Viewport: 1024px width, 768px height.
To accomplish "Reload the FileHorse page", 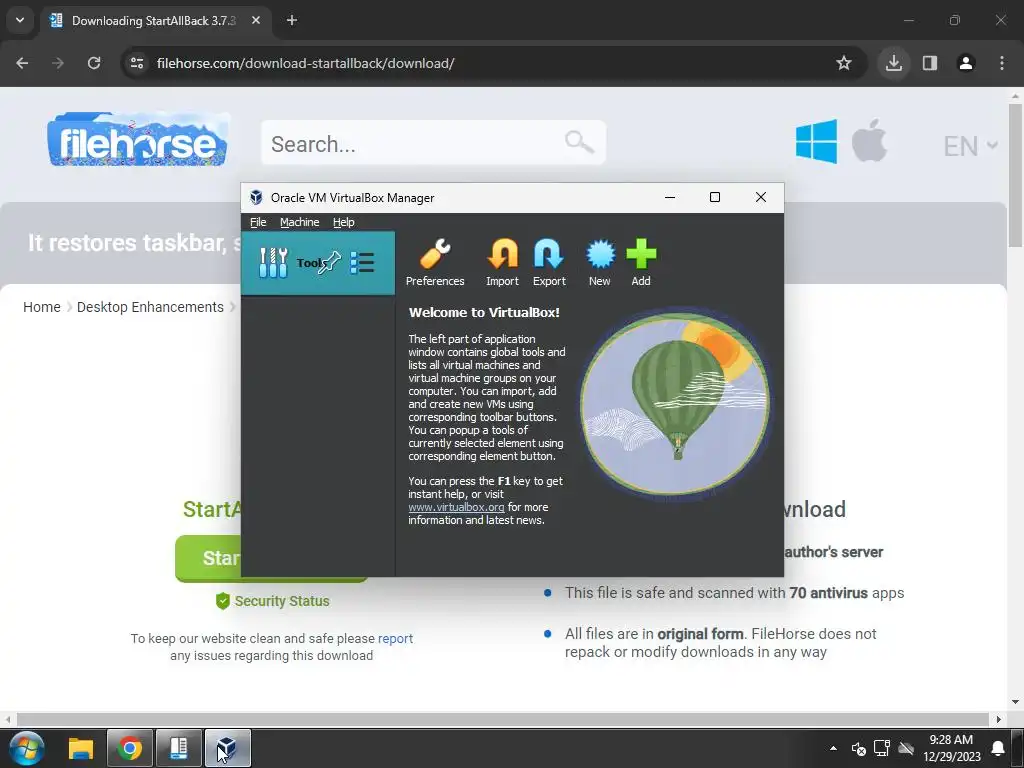I will coord(94,63).
